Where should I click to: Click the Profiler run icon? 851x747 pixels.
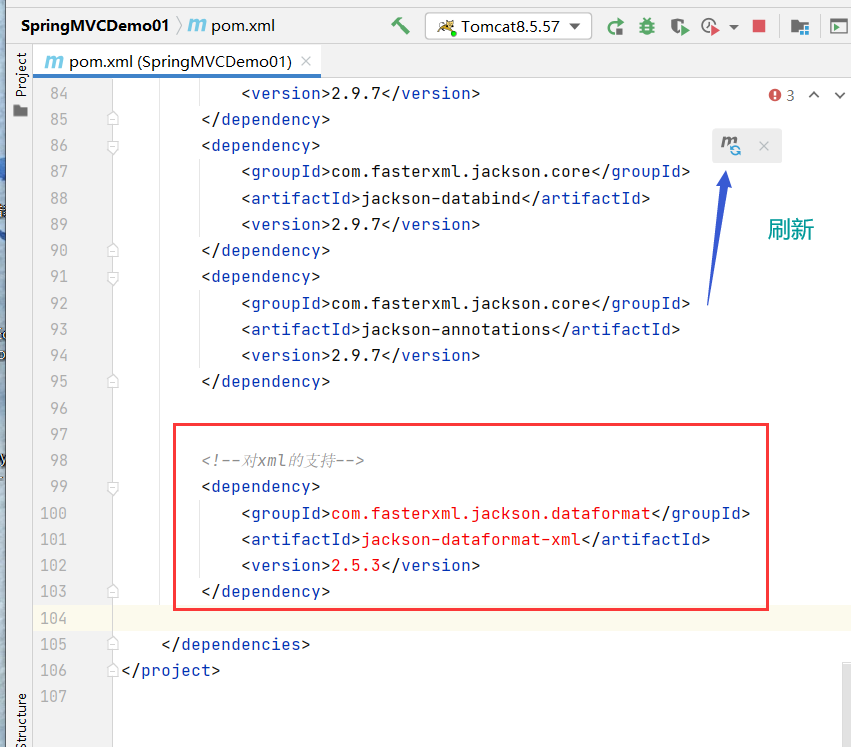(710, 26)
